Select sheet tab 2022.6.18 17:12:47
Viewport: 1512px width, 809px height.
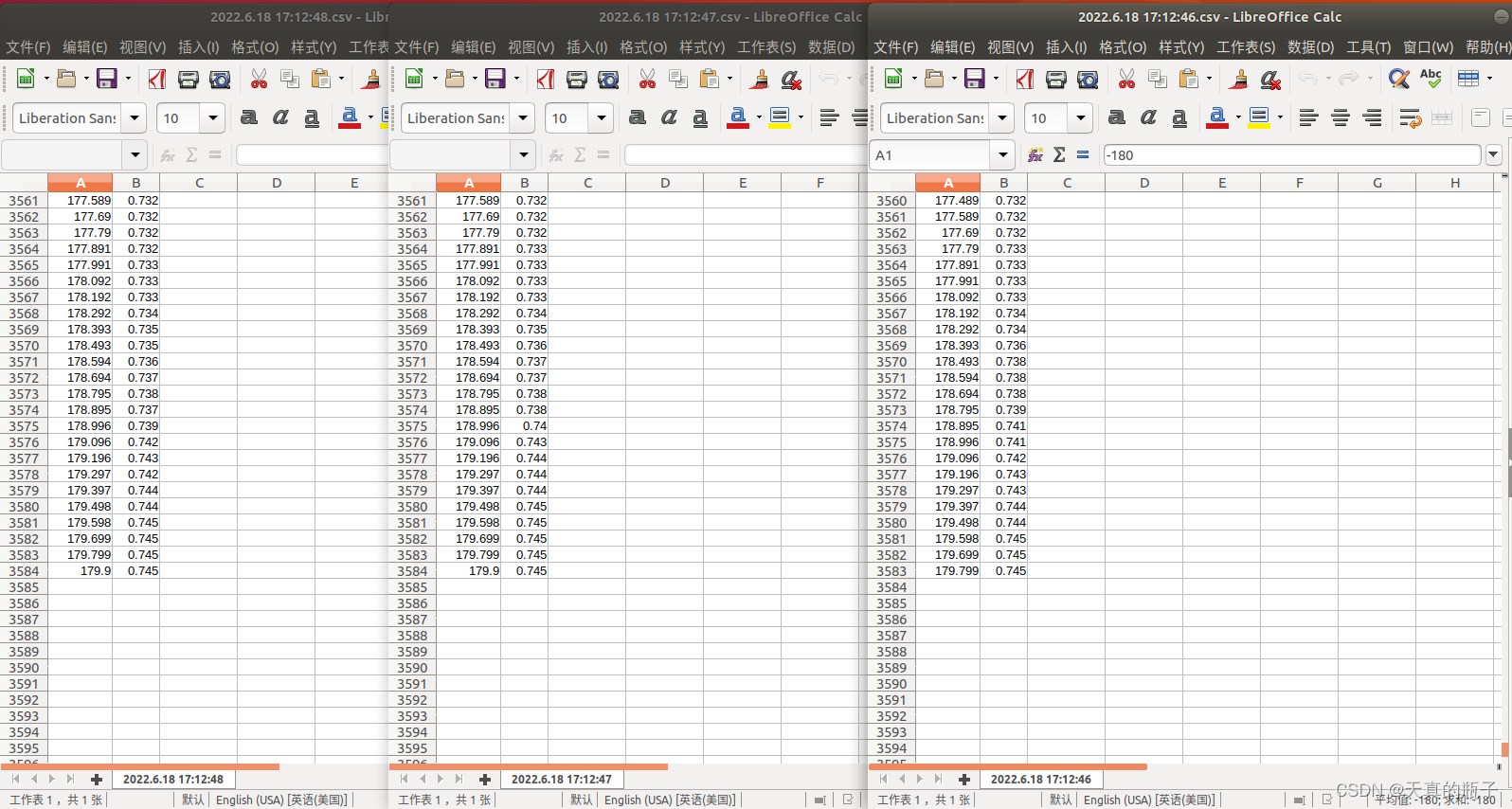pyautogui.click(x=561, y=779)
